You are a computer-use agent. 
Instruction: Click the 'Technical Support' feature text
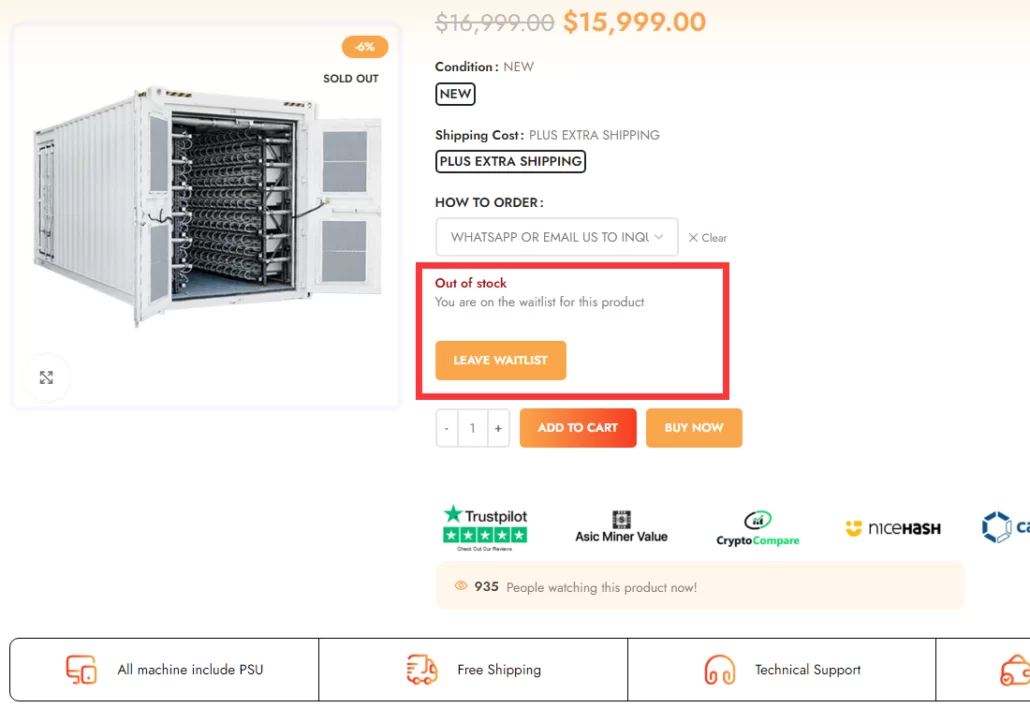click(808, 670)
